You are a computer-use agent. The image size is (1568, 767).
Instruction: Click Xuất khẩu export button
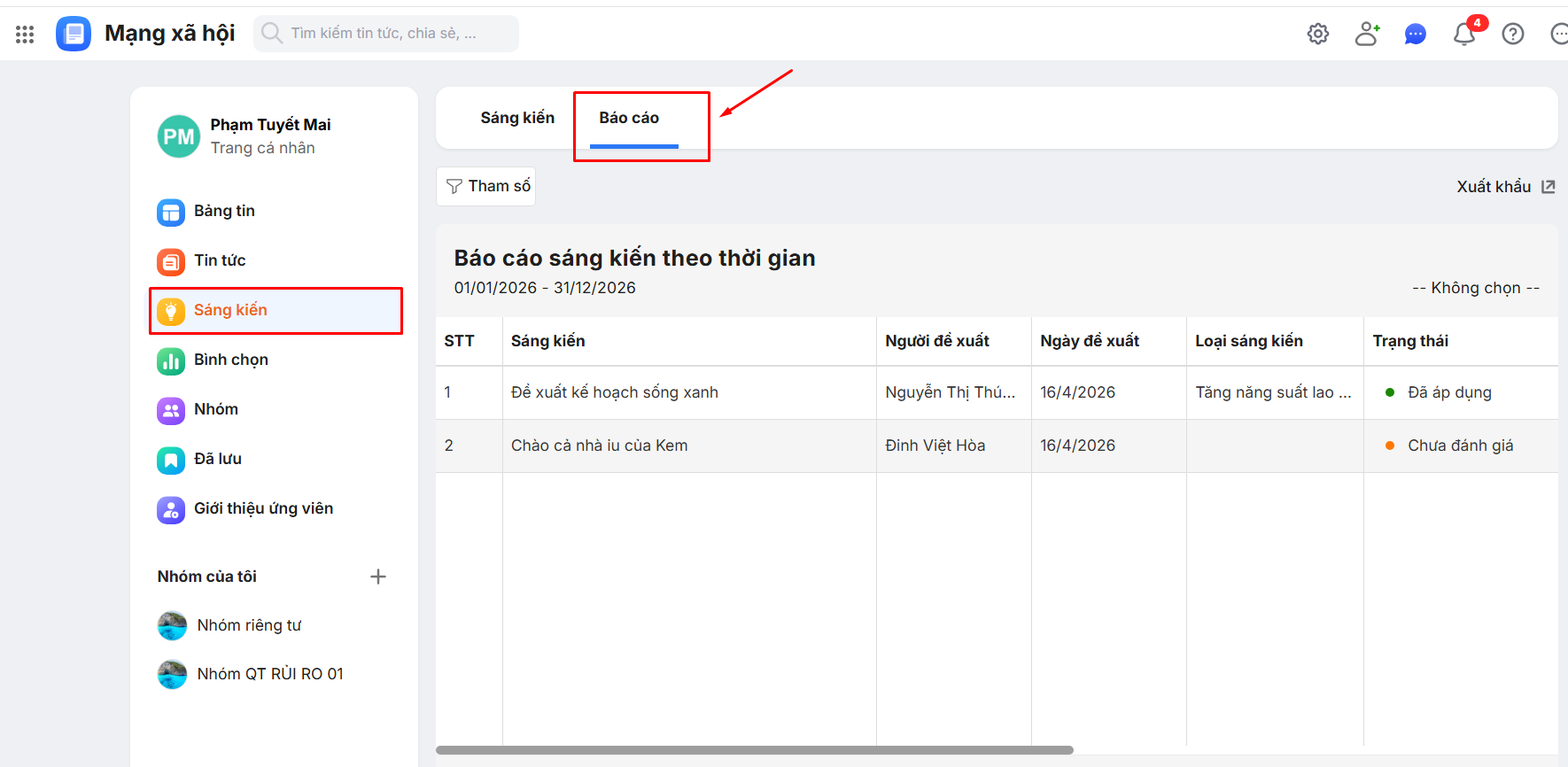click(x=1505, y=187)
